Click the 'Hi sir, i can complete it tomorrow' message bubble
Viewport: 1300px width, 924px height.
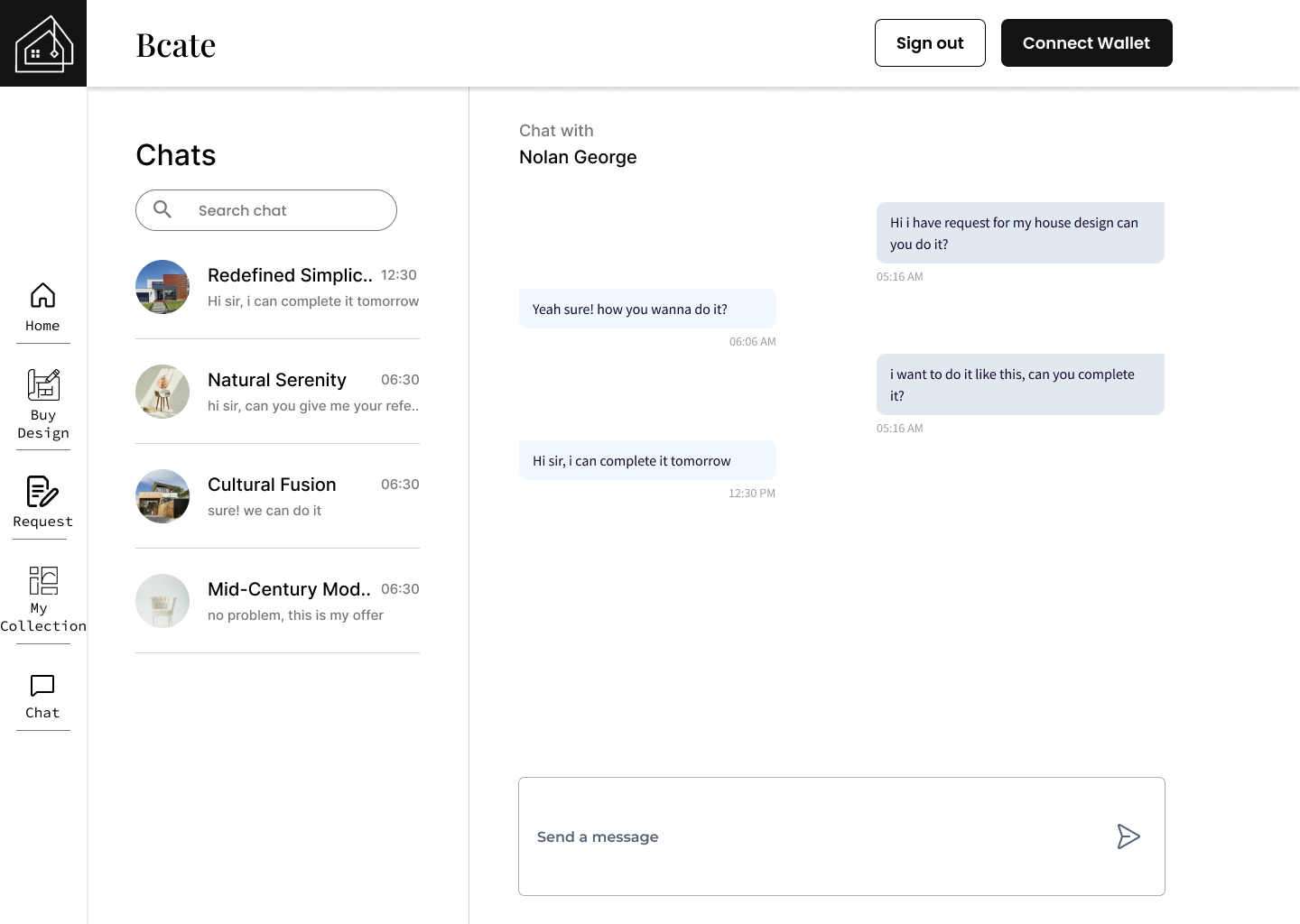point(646,460)
